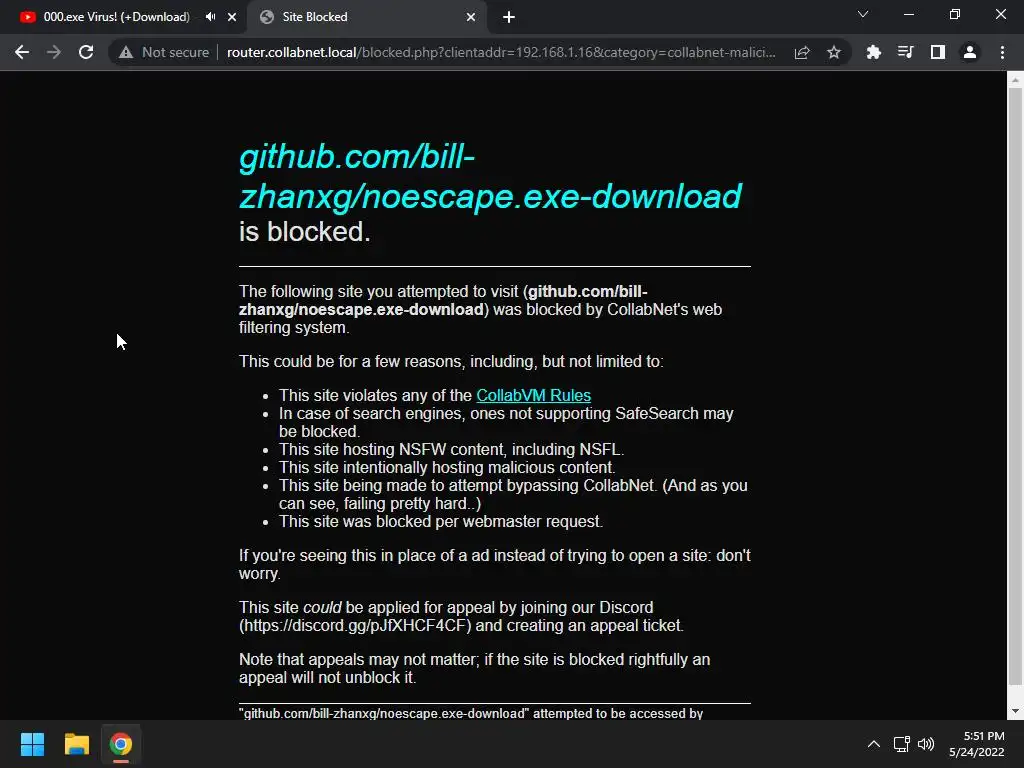Screen dimensions: 1024x768
Task: Click the address bar URL field
Action: [x=502, y=52]
